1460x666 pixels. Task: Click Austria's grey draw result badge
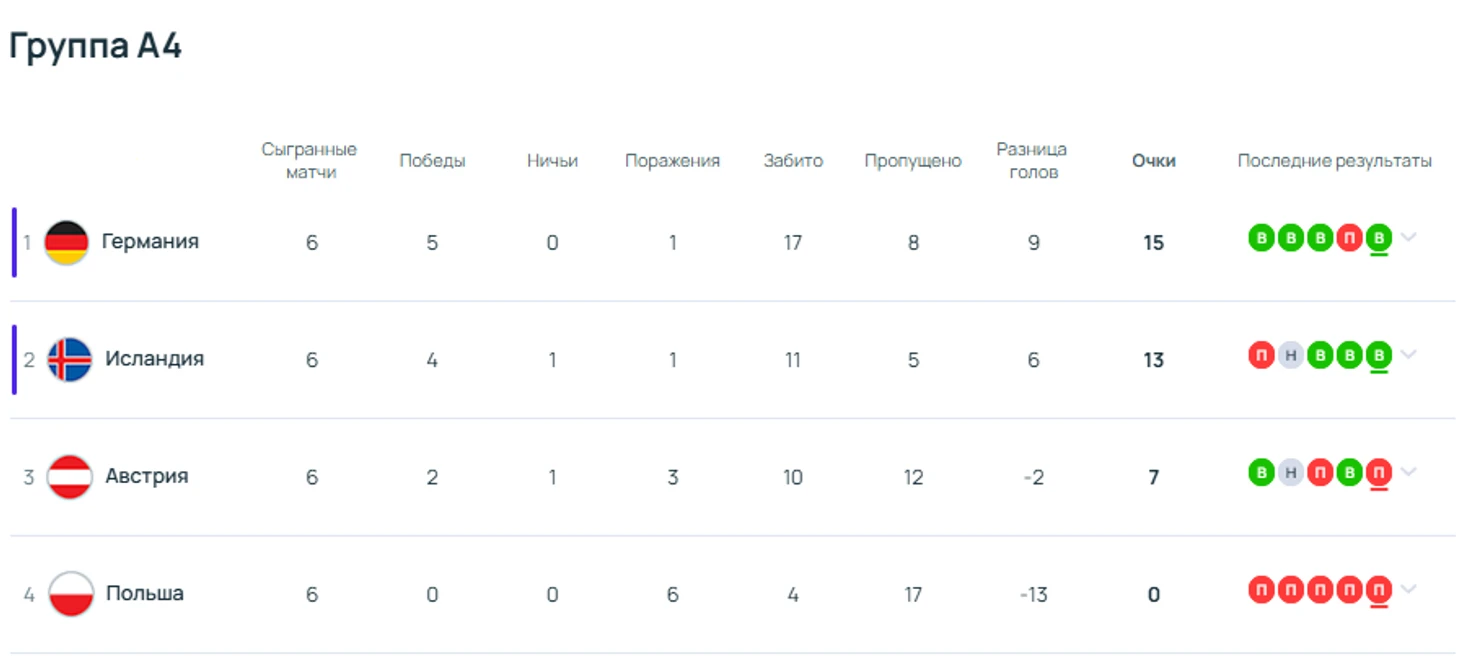click(1291, 472)
